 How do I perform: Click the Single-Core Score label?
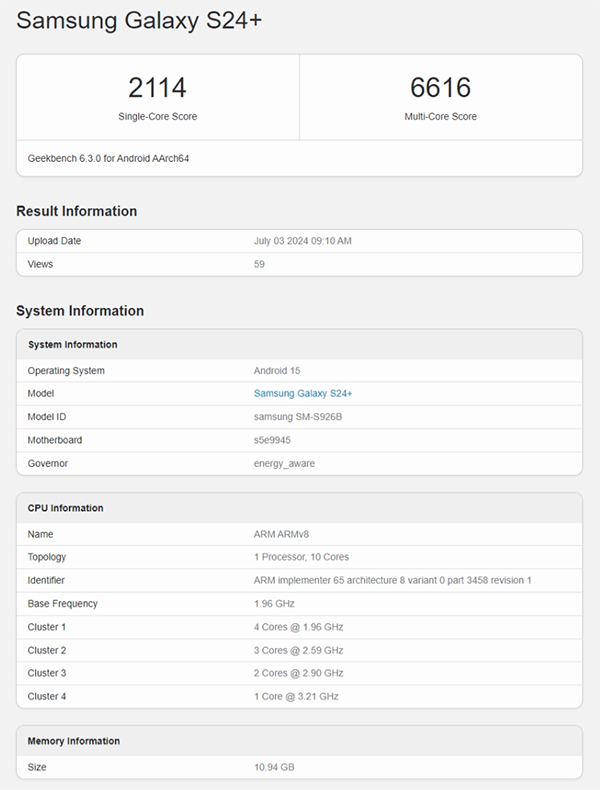157,116
